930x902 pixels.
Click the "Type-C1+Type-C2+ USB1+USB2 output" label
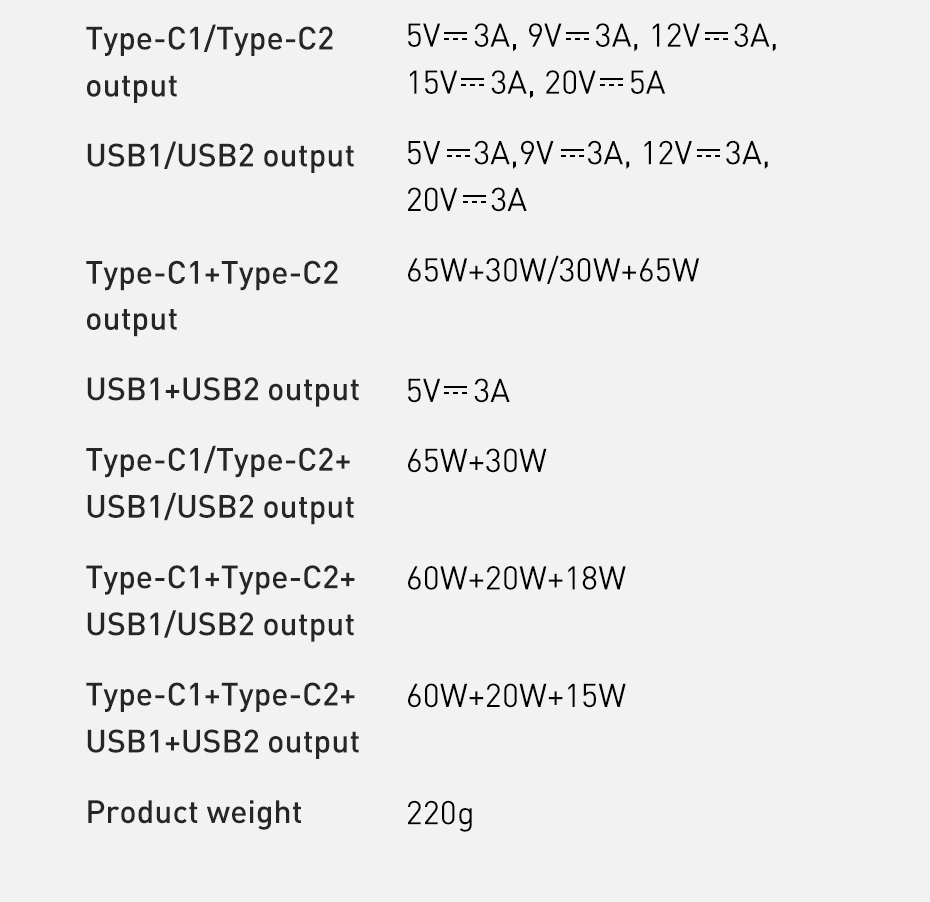point(222,718)
